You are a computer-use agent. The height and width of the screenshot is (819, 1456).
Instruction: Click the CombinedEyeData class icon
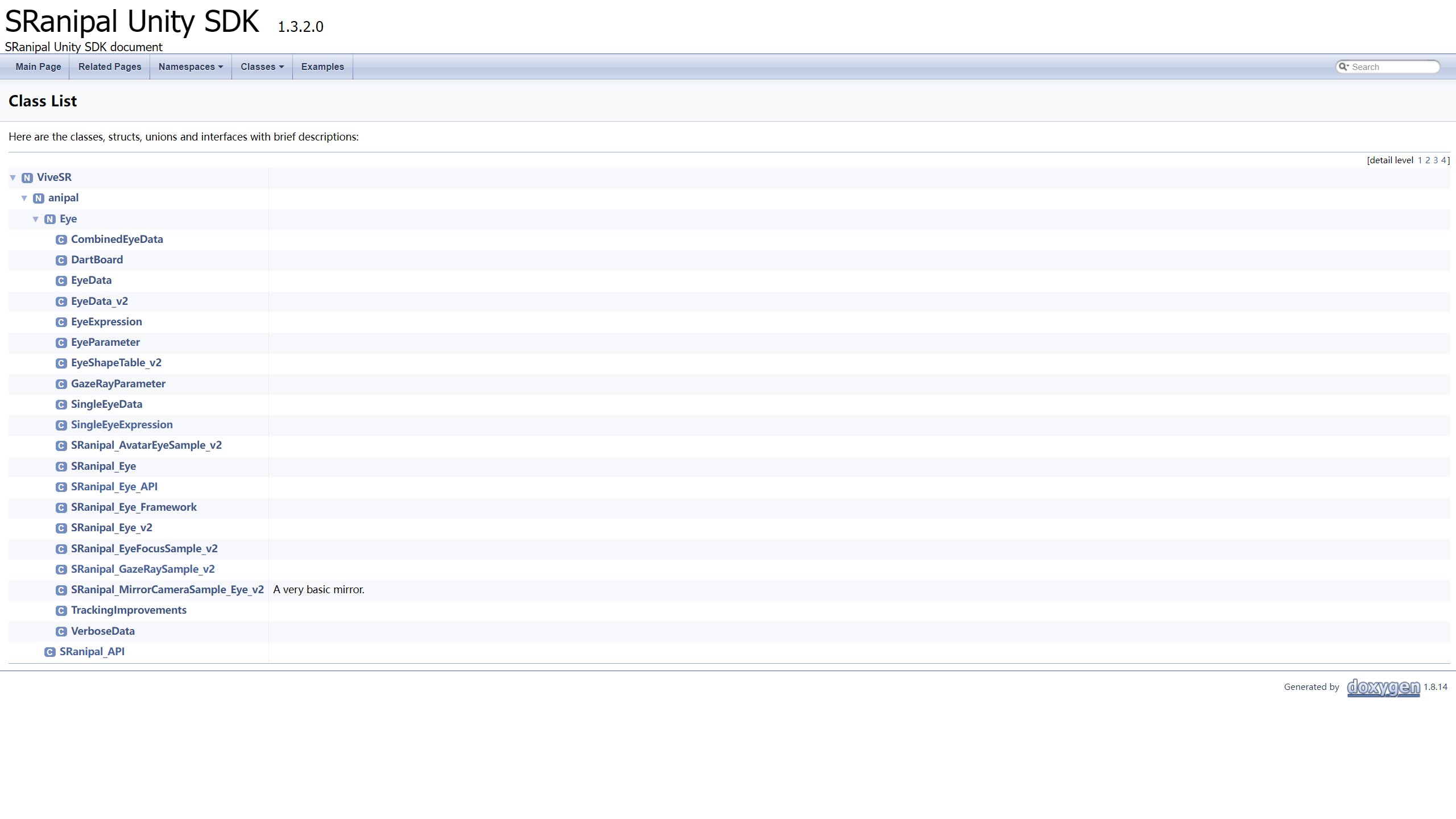point(61,239)
